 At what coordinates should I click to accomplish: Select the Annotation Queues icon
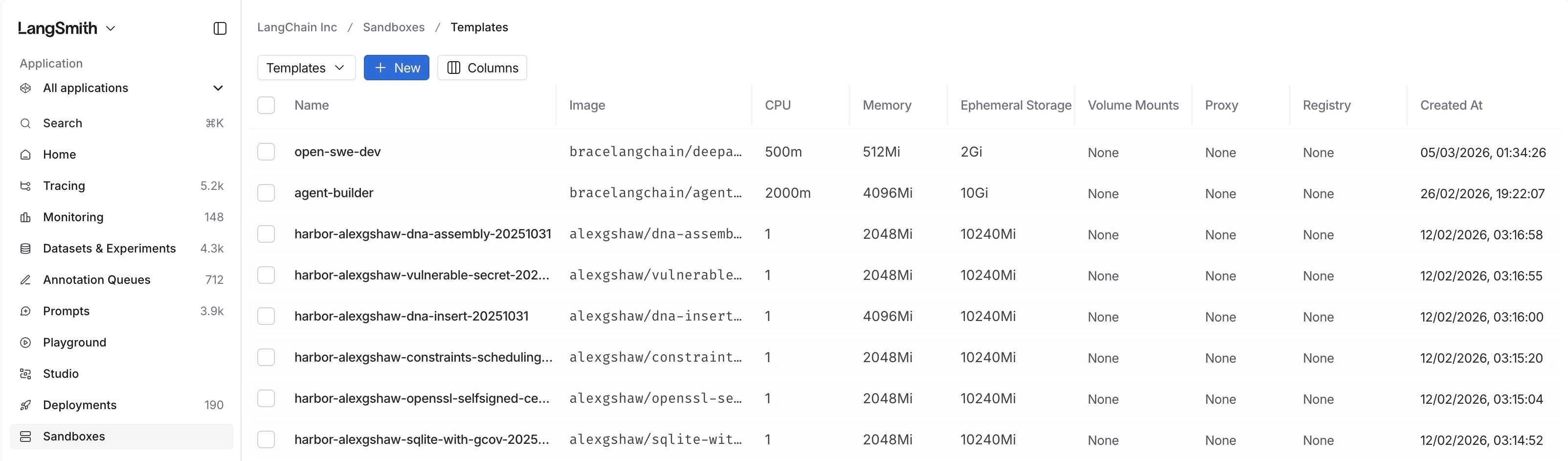[25, 279]
